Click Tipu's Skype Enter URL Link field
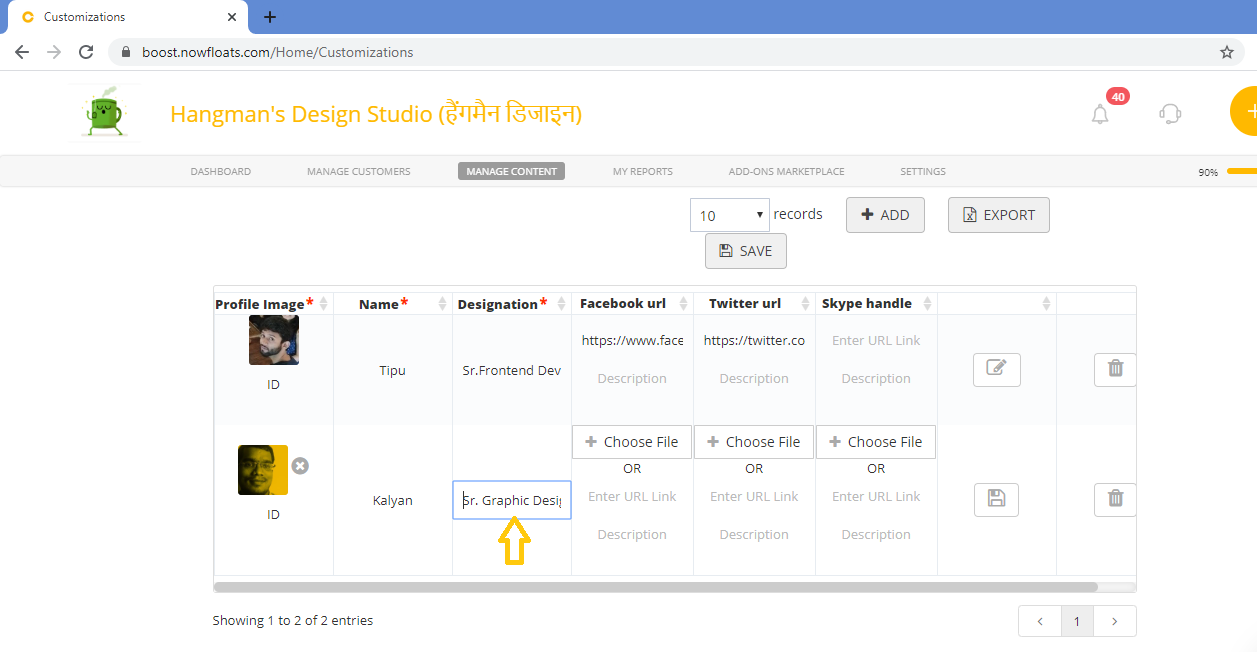The image size is (1257, 652). click(x=876, y=340)
